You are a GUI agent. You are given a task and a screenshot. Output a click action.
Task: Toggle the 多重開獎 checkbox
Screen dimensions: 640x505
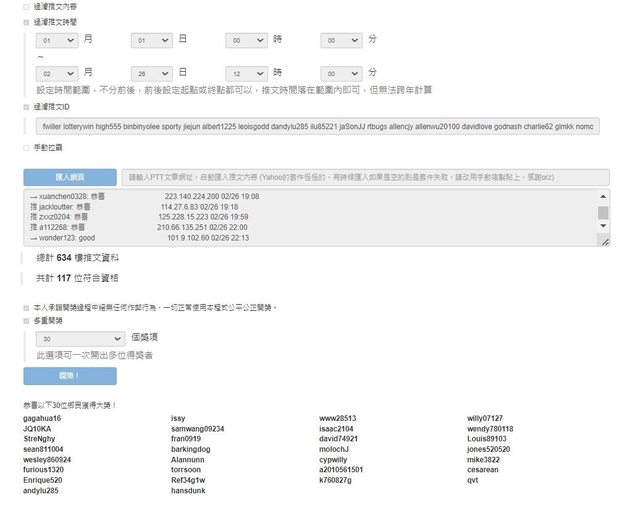click(26, 322)
